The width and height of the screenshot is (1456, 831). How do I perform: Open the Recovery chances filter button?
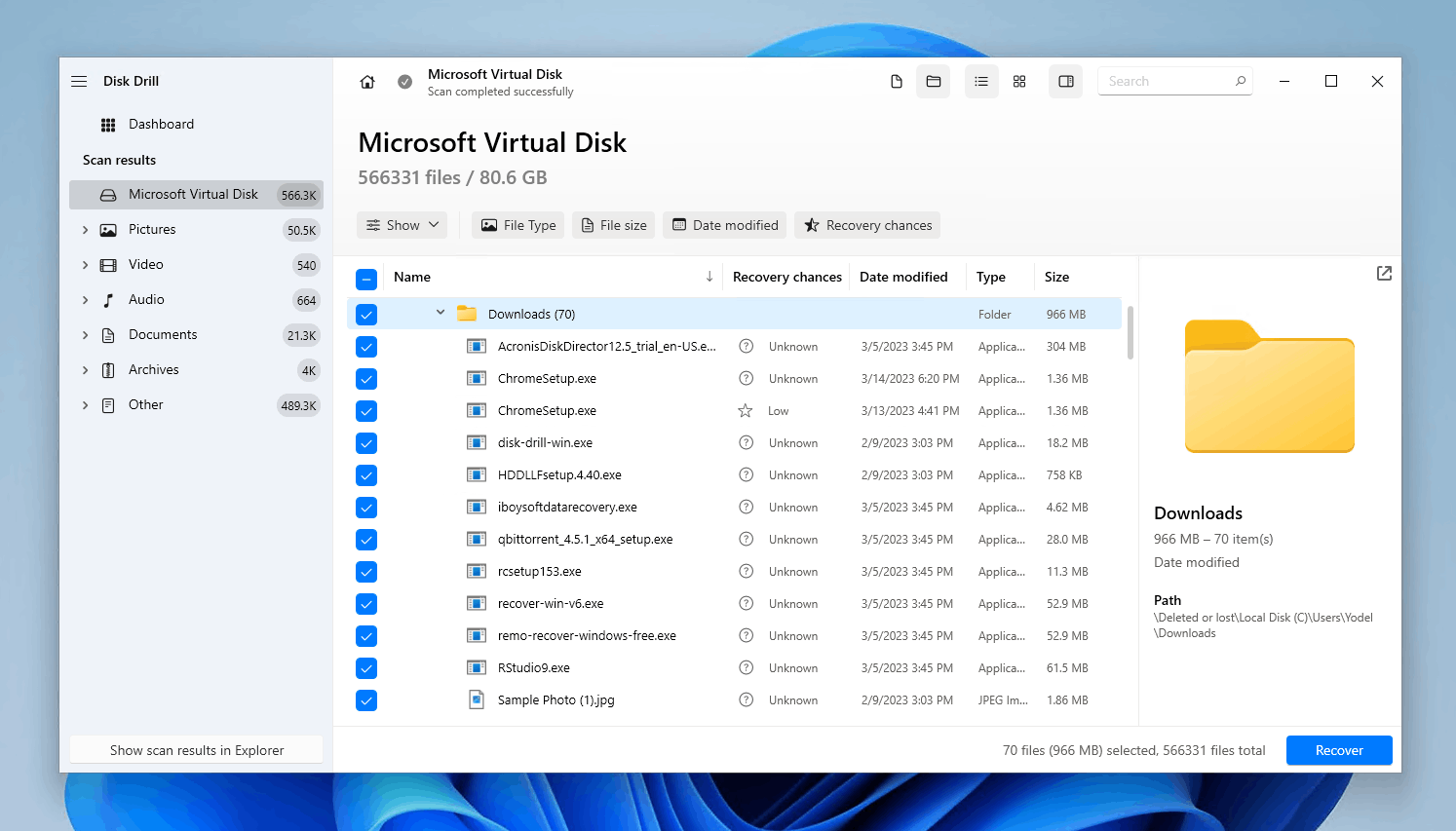[x=867, y=225]
